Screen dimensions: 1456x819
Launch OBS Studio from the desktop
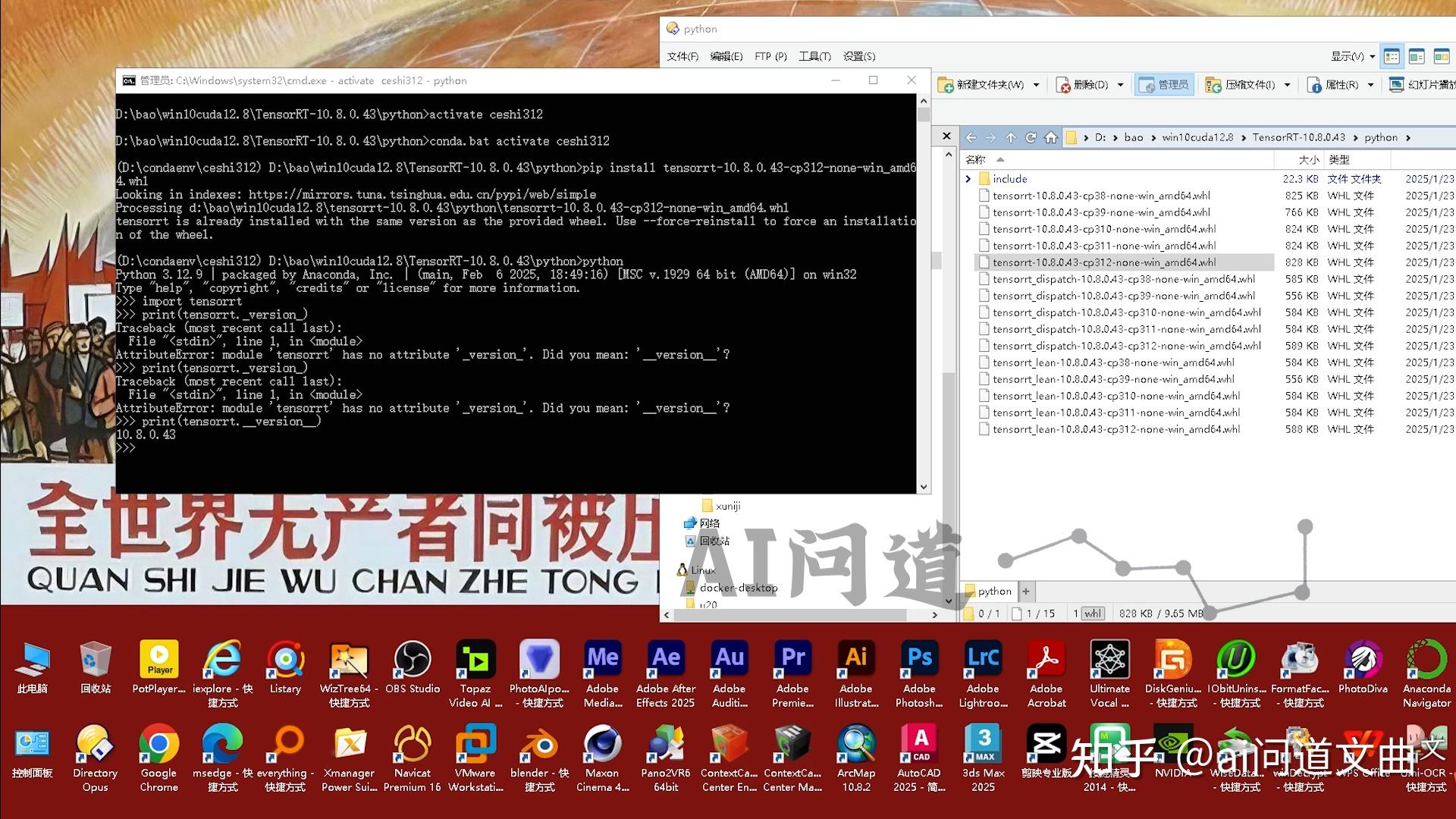(413, 661)
